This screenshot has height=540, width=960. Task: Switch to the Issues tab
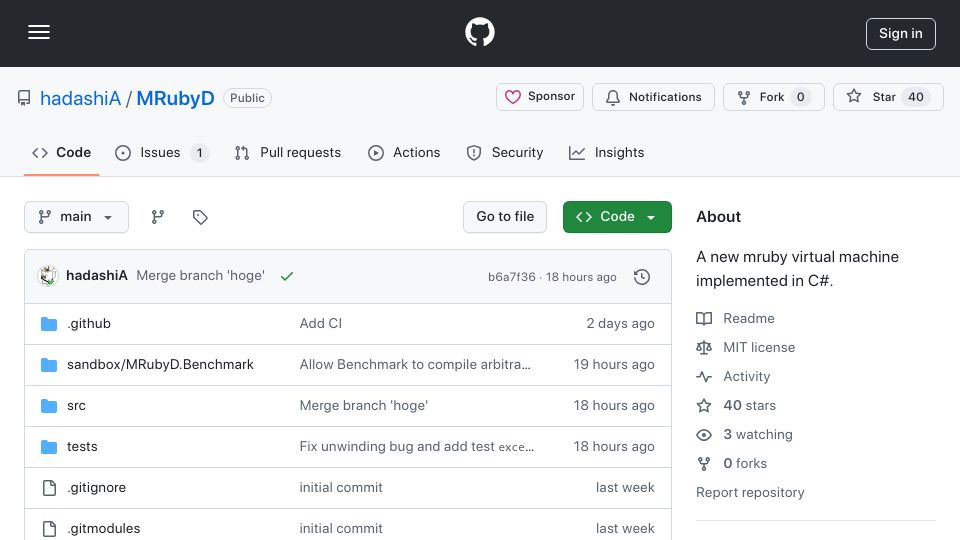click(162, 152)
